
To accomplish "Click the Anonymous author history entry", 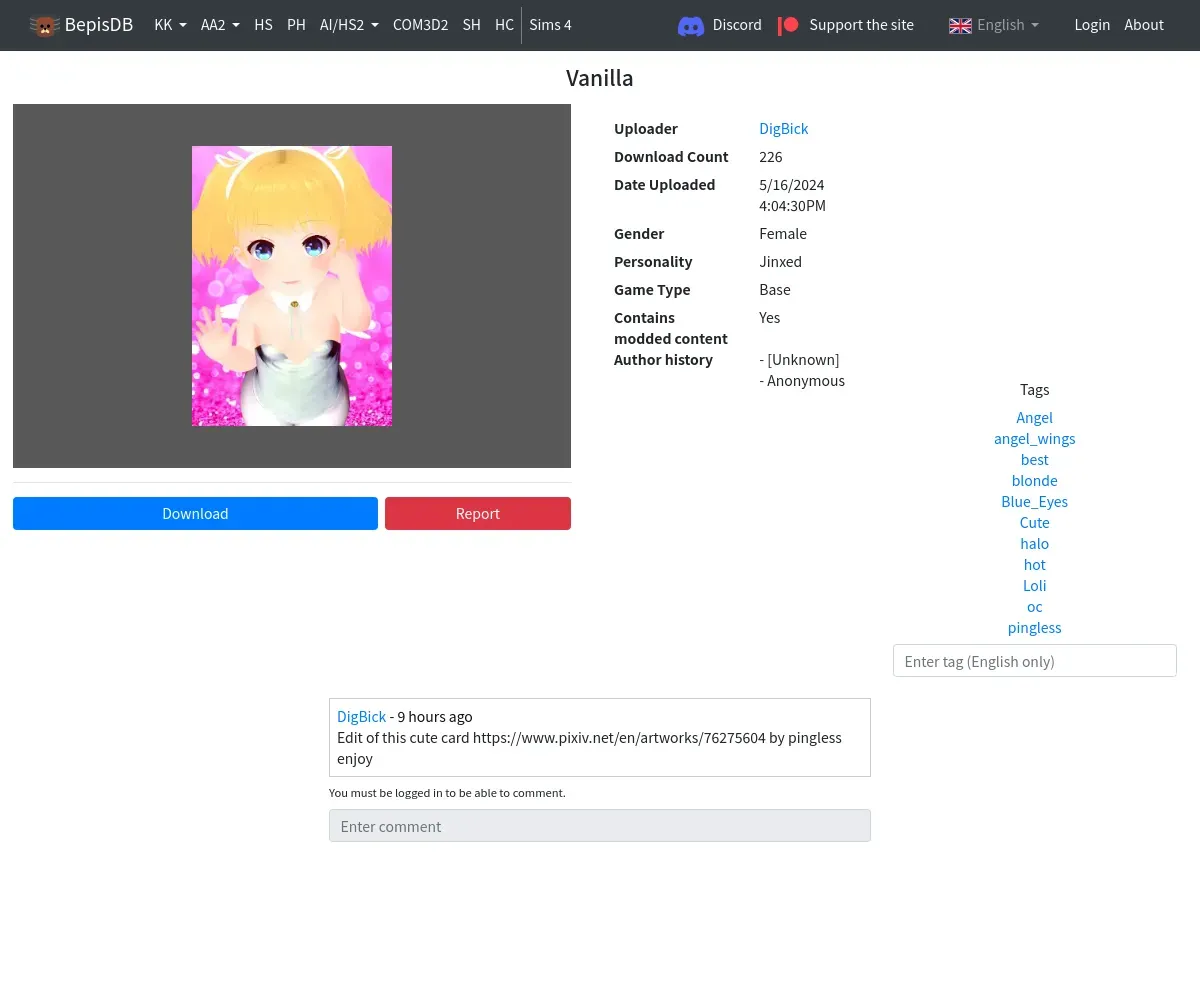I will point(802,380).
